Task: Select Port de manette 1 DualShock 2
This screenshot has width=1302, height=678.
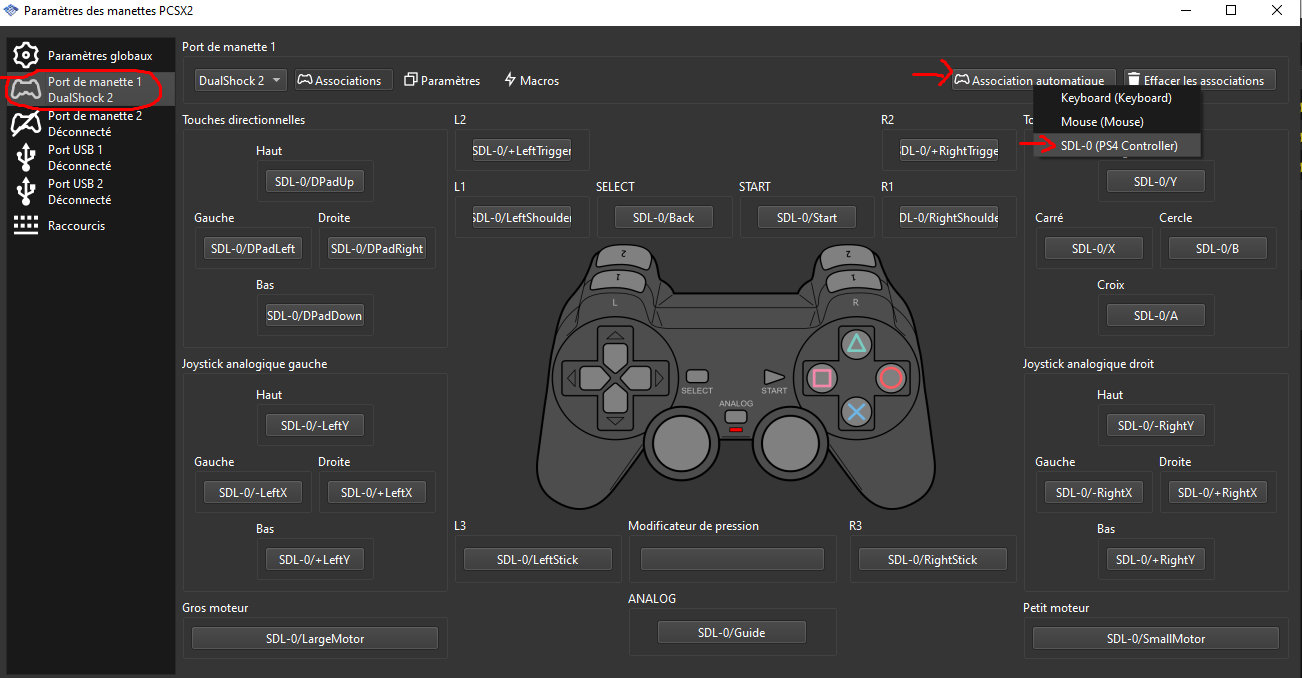Action: (91, 89)
